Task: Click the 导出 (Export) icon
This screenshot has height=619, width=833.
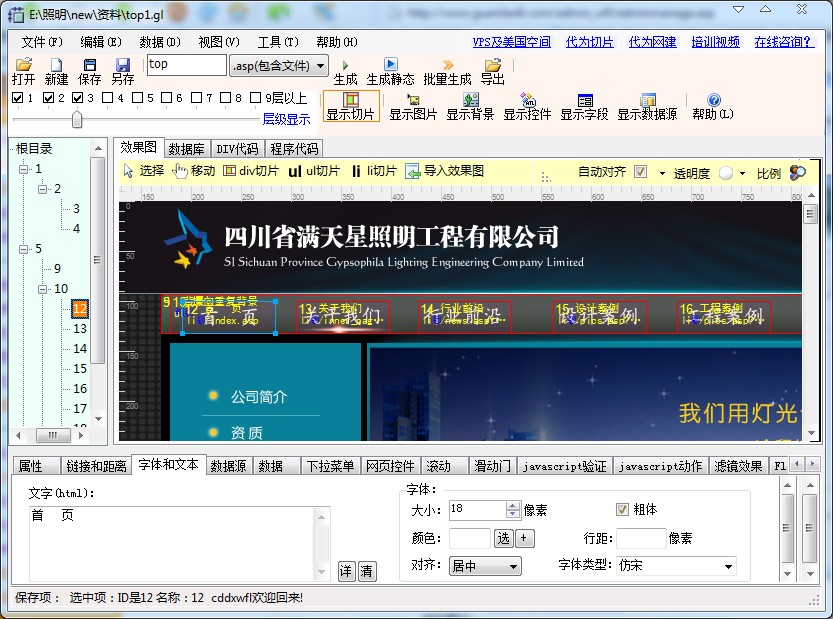Action: [492, 65]
